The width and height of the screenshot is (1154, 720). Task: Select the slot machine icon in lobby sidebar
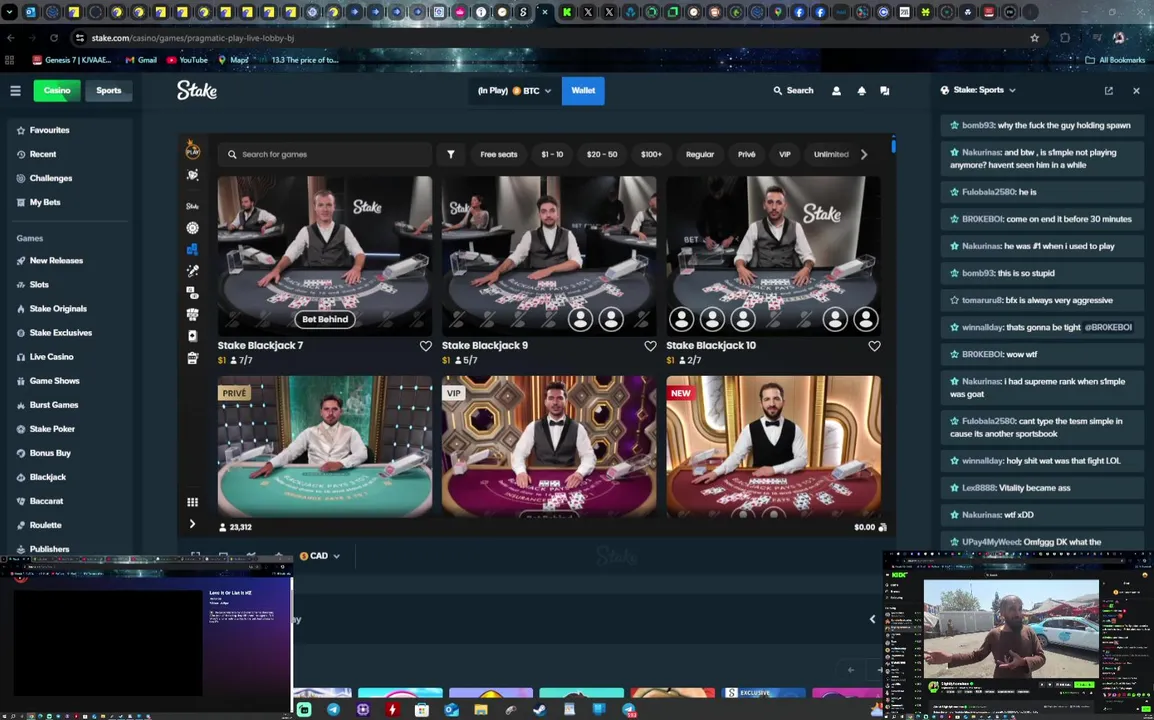(x=193, y=358)
